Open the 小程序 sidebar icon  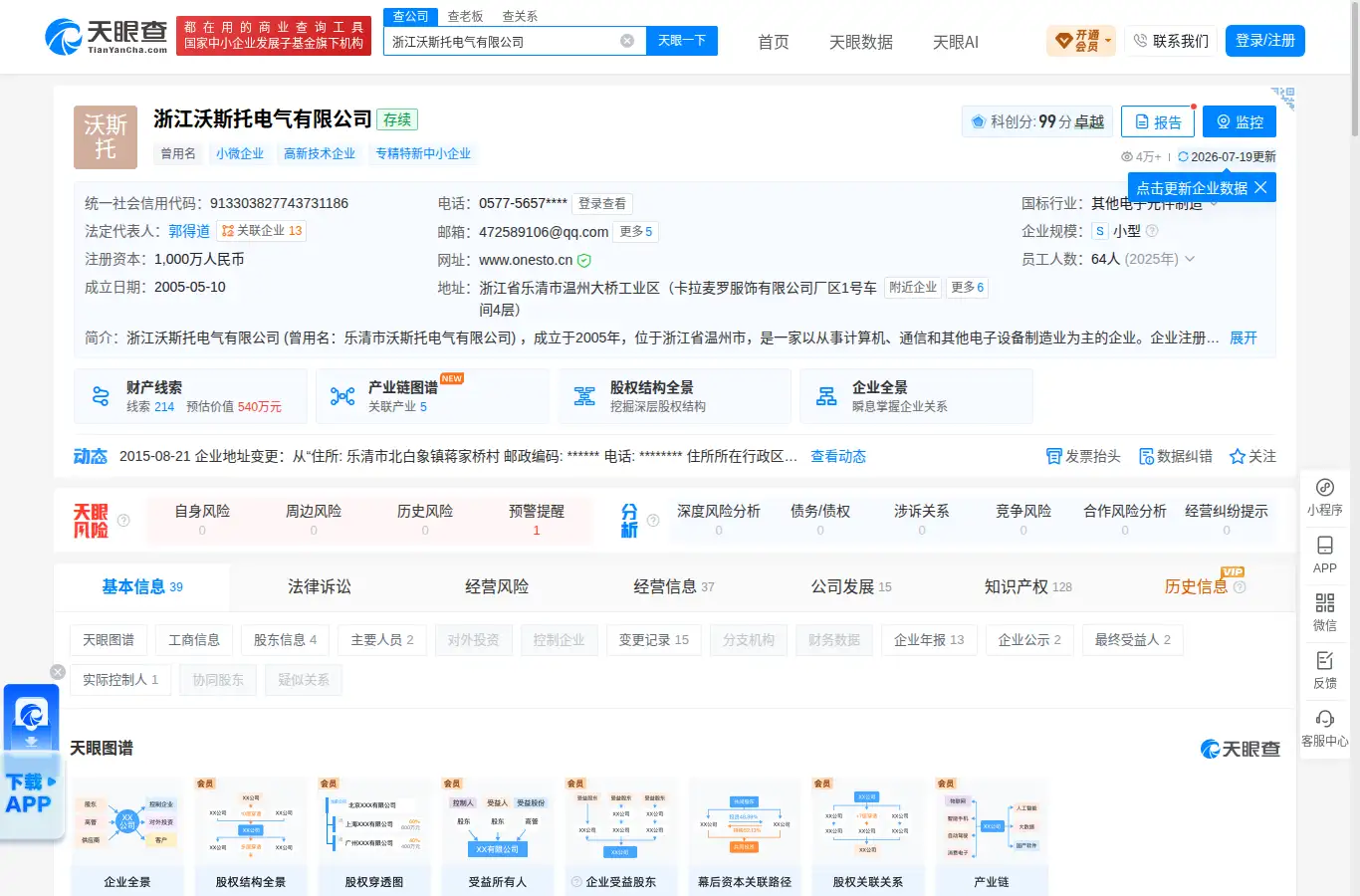[x=1325, y=497]
